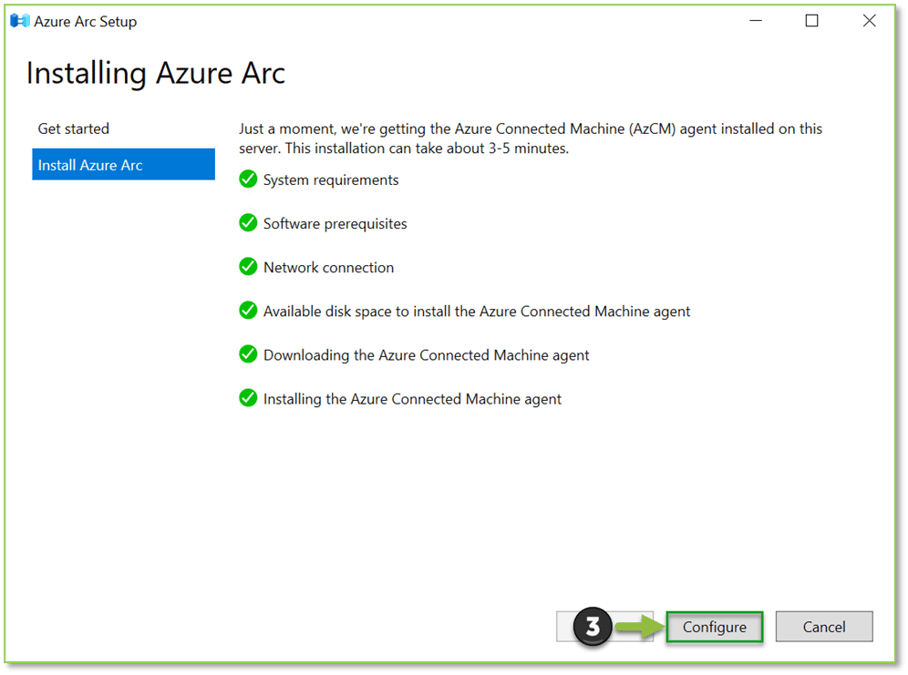This screenshot has height=675, width=908.
Task: Click the Installing agent checkmark icon
Action: click(x=247, y=398)
